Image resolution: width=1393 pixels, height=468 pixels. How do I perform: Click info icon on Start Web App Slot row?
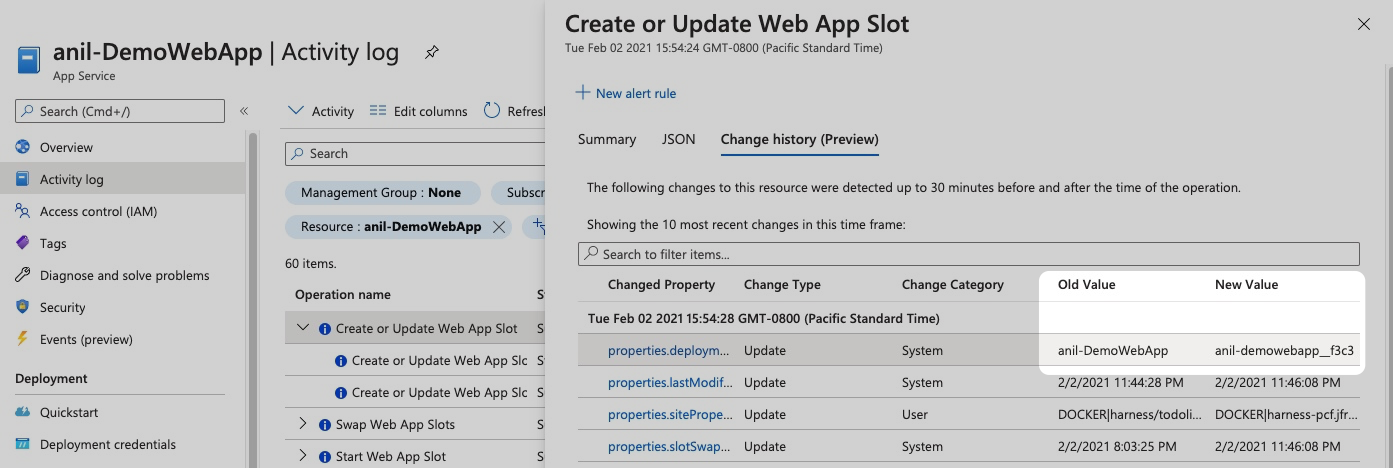(x=325, y=457)
